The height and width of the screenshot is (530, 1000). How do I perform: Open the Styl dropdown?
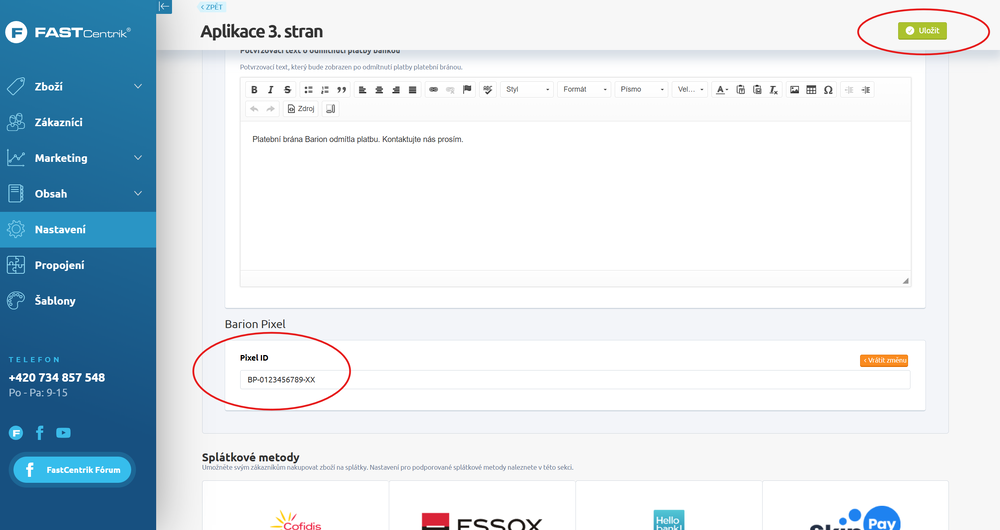pos(527,90)
